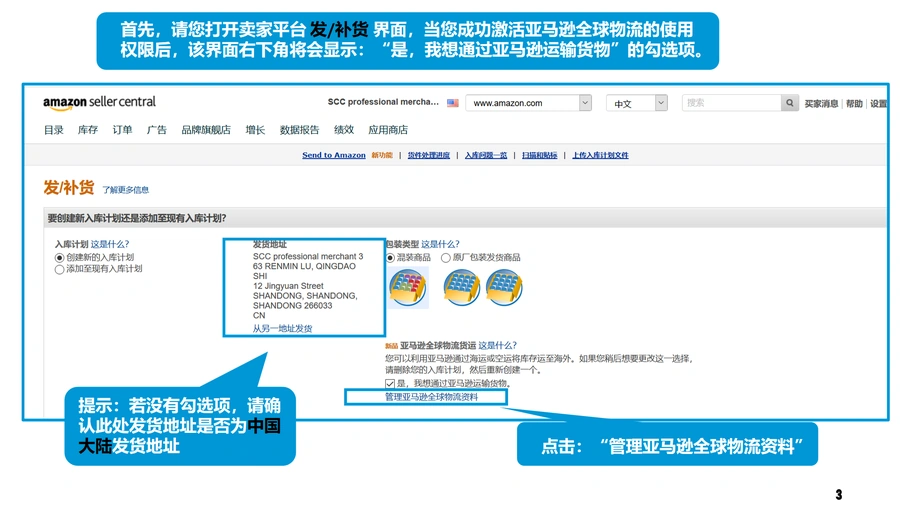Click 这是什么? beside 亚马逊全球物流货运

pos(498,345)
